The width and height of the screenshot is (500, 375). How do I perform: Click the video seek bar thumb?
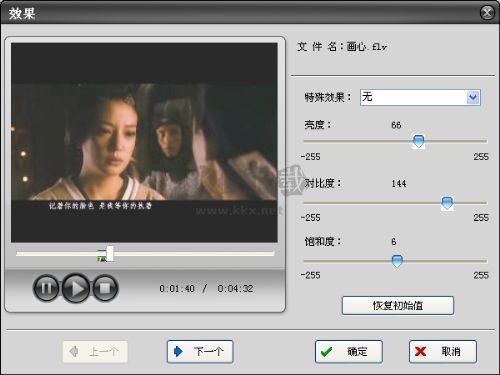pos(110,254)
